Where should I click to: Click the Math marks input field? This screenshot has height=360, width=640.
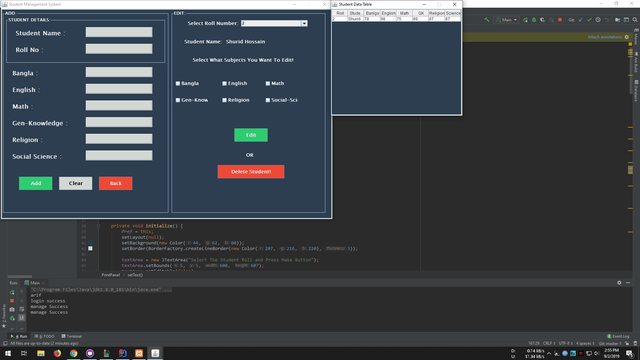119,106
